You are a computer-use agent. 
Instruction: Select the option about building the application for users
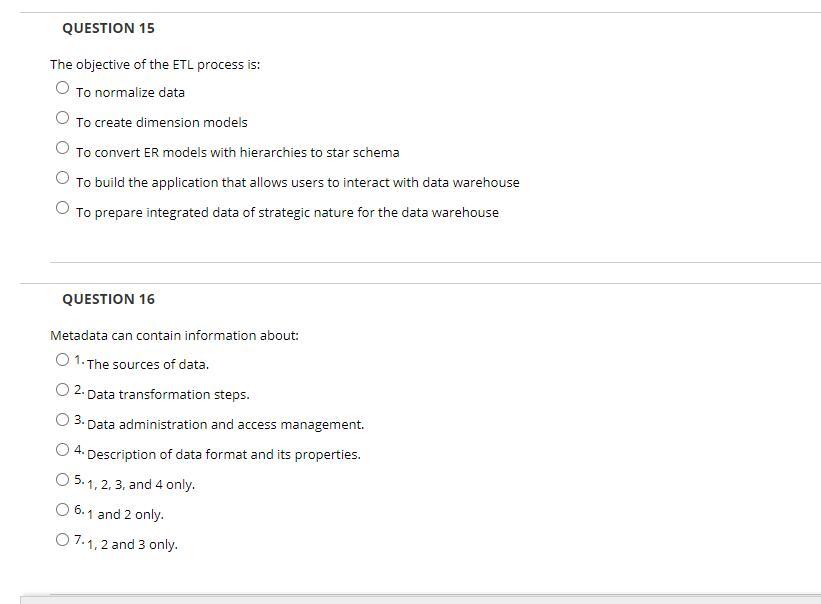pyautogui.click(x=62, y=176)
